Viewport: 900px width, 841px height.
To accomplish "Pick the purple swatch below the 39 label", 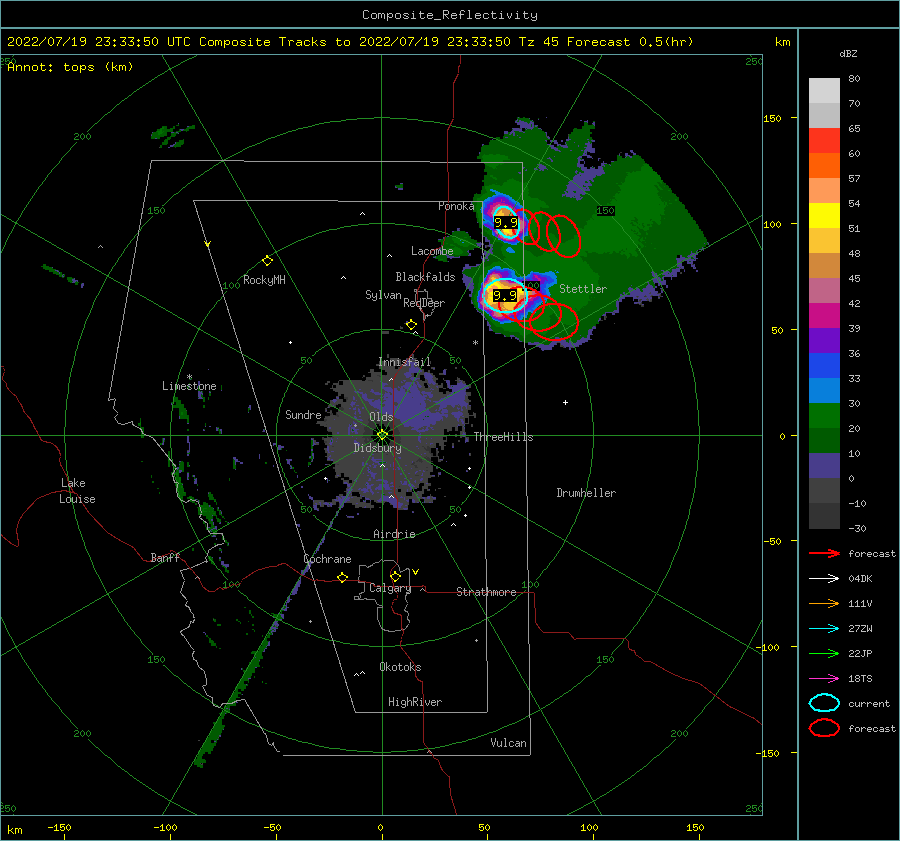I will [x=824, y=340].
